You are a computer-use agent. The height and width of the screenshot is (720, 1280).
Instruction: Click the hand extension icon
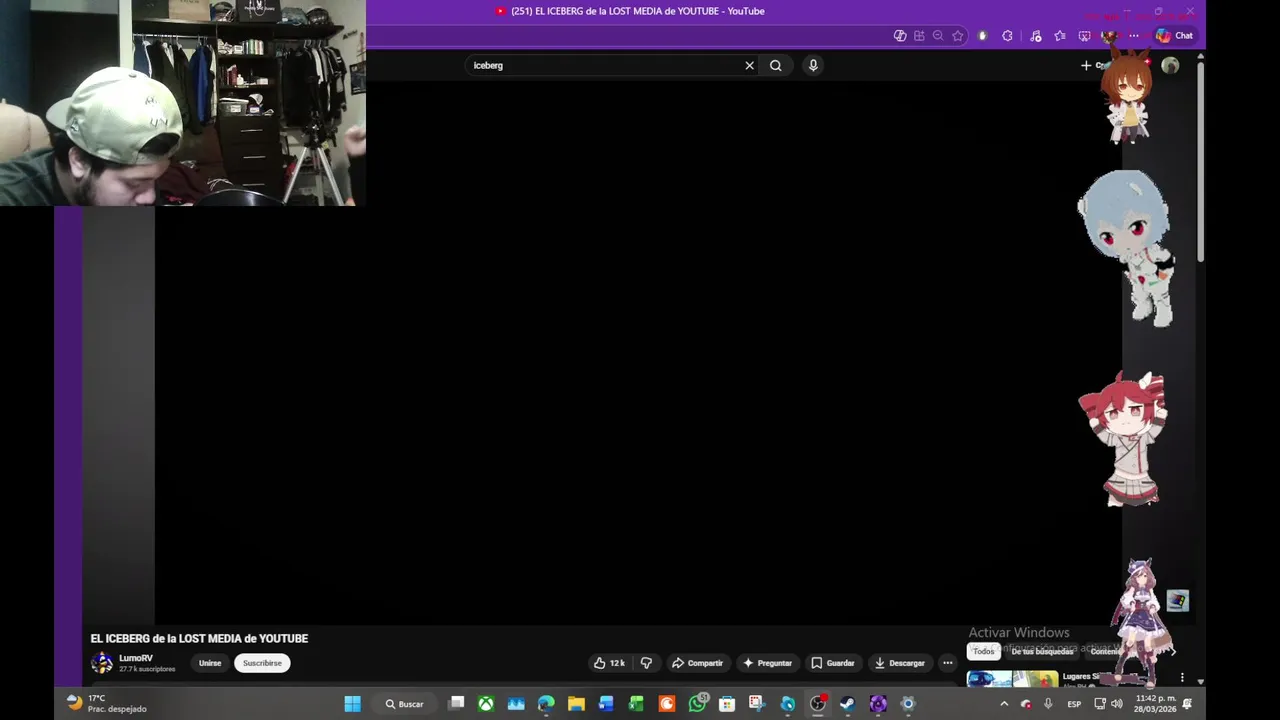pyautogui.click(x=982, y=36)
